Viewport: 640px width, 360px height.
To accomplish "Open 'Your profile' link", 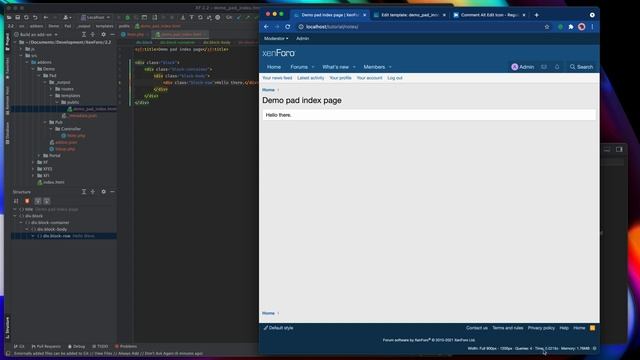I will pos(340,78).
